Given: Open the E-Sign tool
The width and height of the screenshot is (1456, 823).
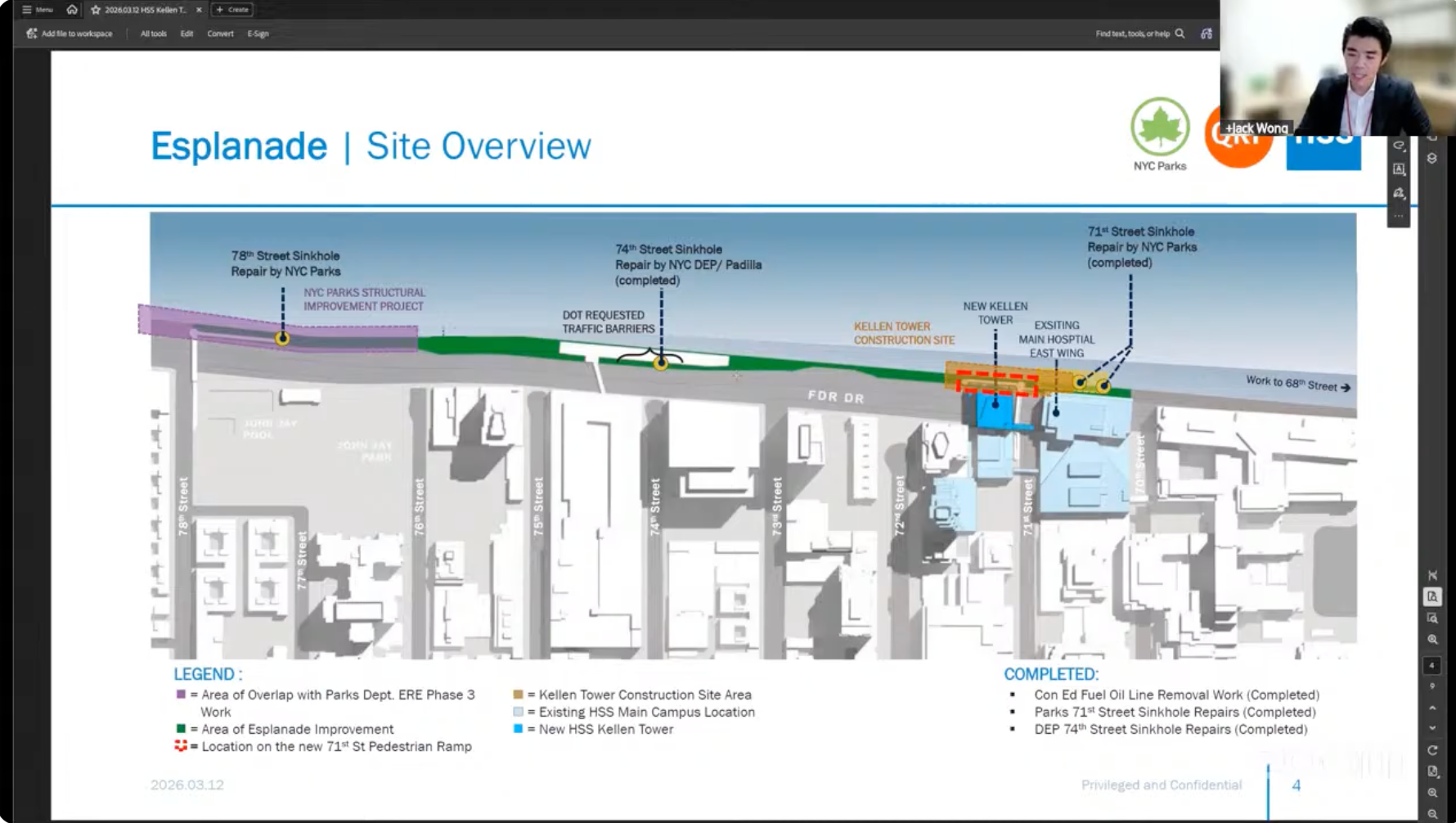Looking at the screenshot, I should (258, 34).
